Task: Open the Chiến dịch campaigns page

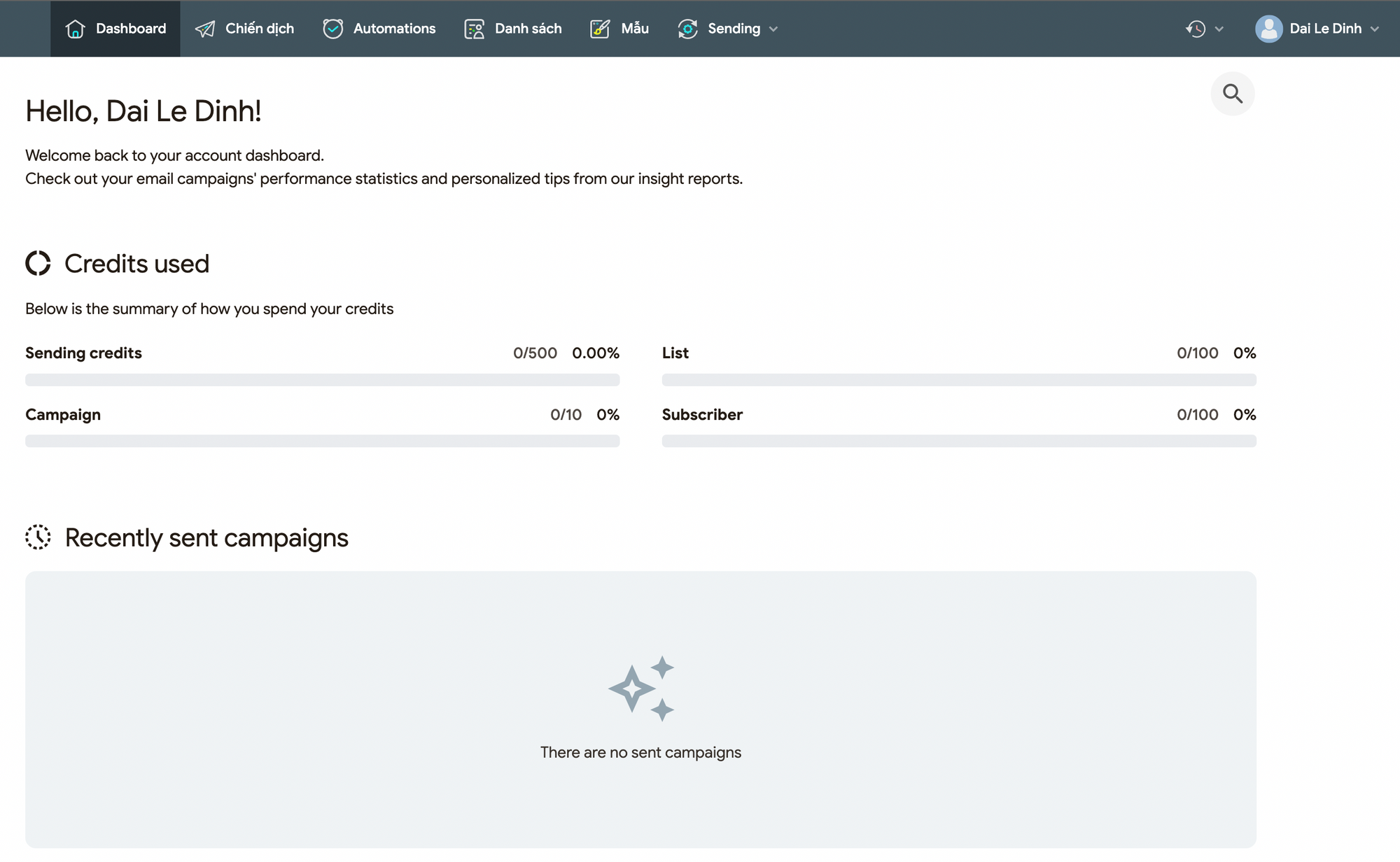Action: pyautogui.click(x=259, y=29)
